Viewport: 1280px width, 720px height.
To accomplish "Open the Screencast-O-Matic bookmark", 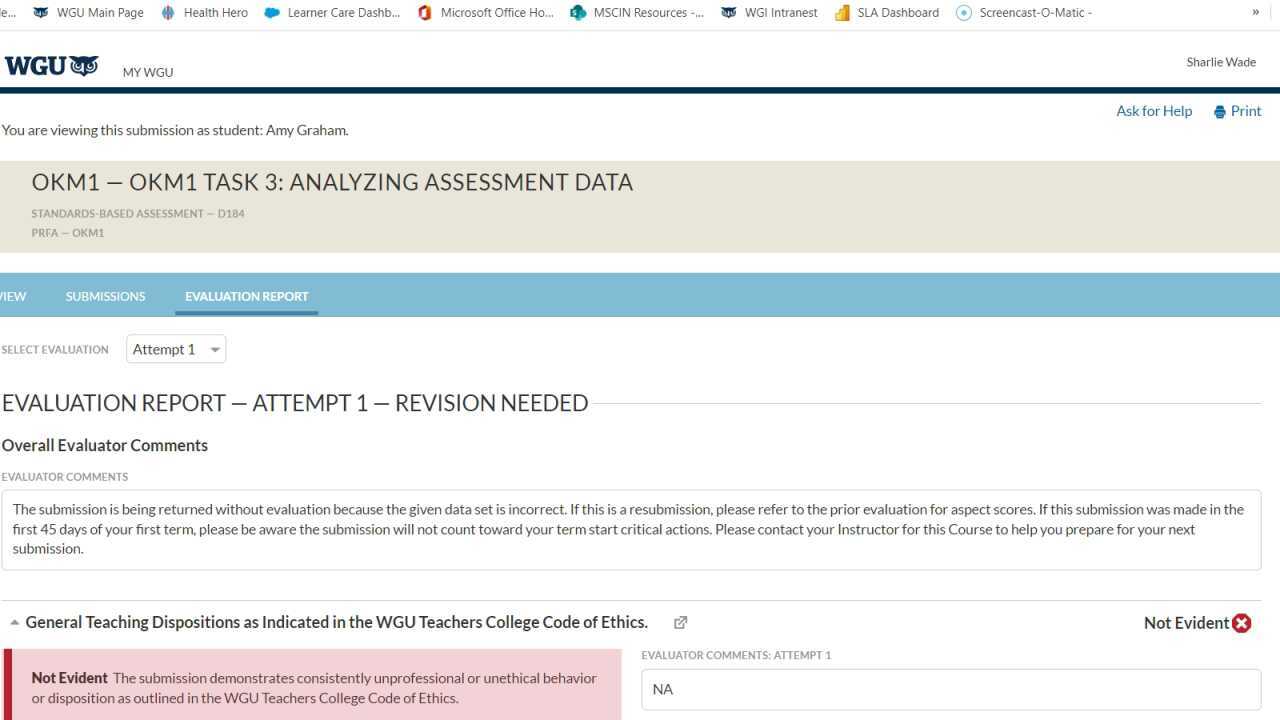I will (x=1024, y=13).
